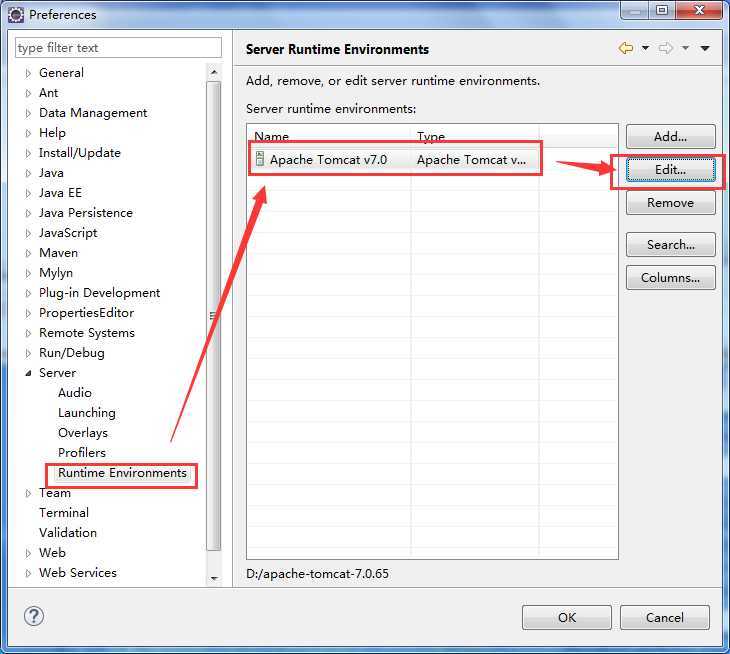Open the preferences view menu triangle
This screenshot has height=654, width=730.
pyautogui.click(x=705, y=48)
